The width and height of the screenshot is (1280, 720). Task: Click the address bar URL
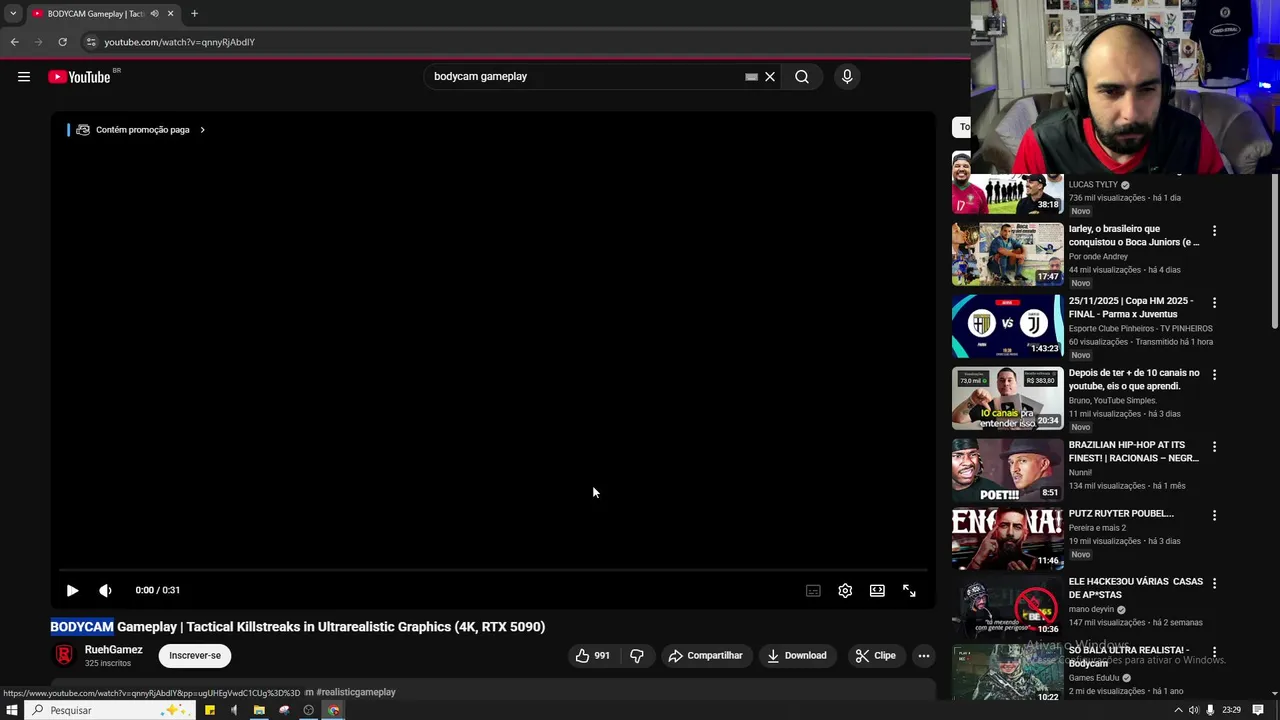(180, 42)
